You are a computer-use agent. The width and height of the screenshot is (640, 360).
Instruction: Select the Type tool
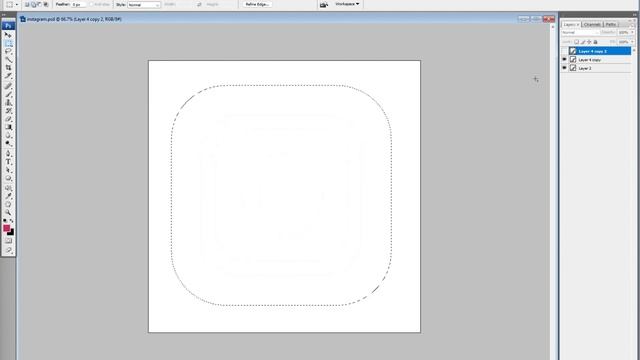[x=8, y=162]
